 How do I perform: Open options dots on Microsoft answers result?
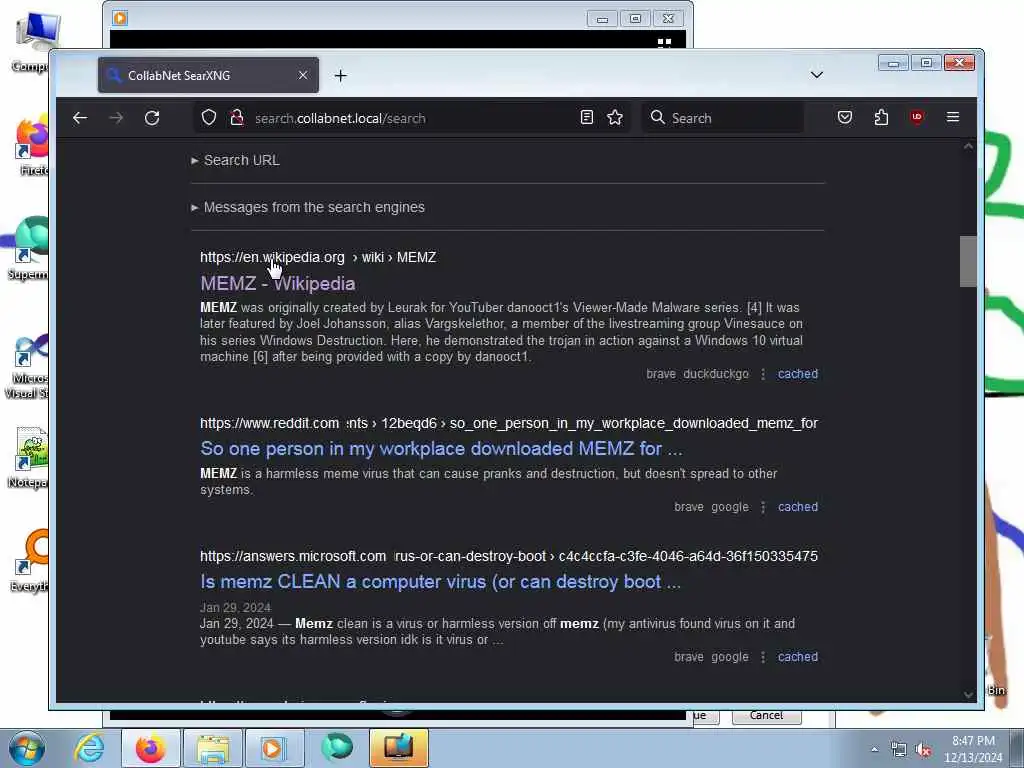[763, 658]
